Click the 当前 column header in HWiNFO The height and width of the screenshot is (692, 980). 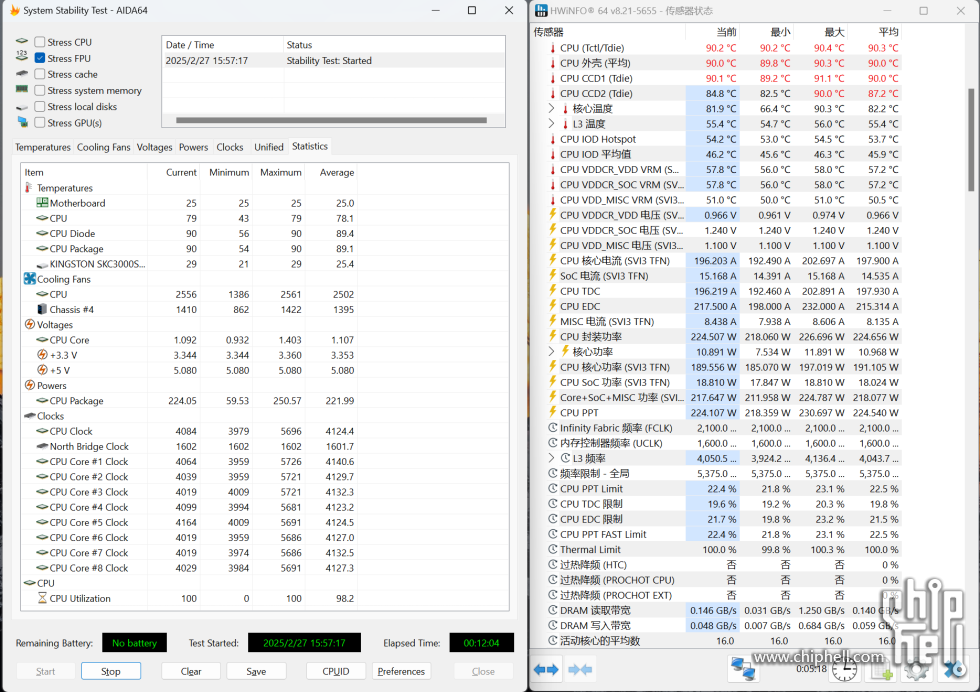pyautogui.click(x=712, y=32)
